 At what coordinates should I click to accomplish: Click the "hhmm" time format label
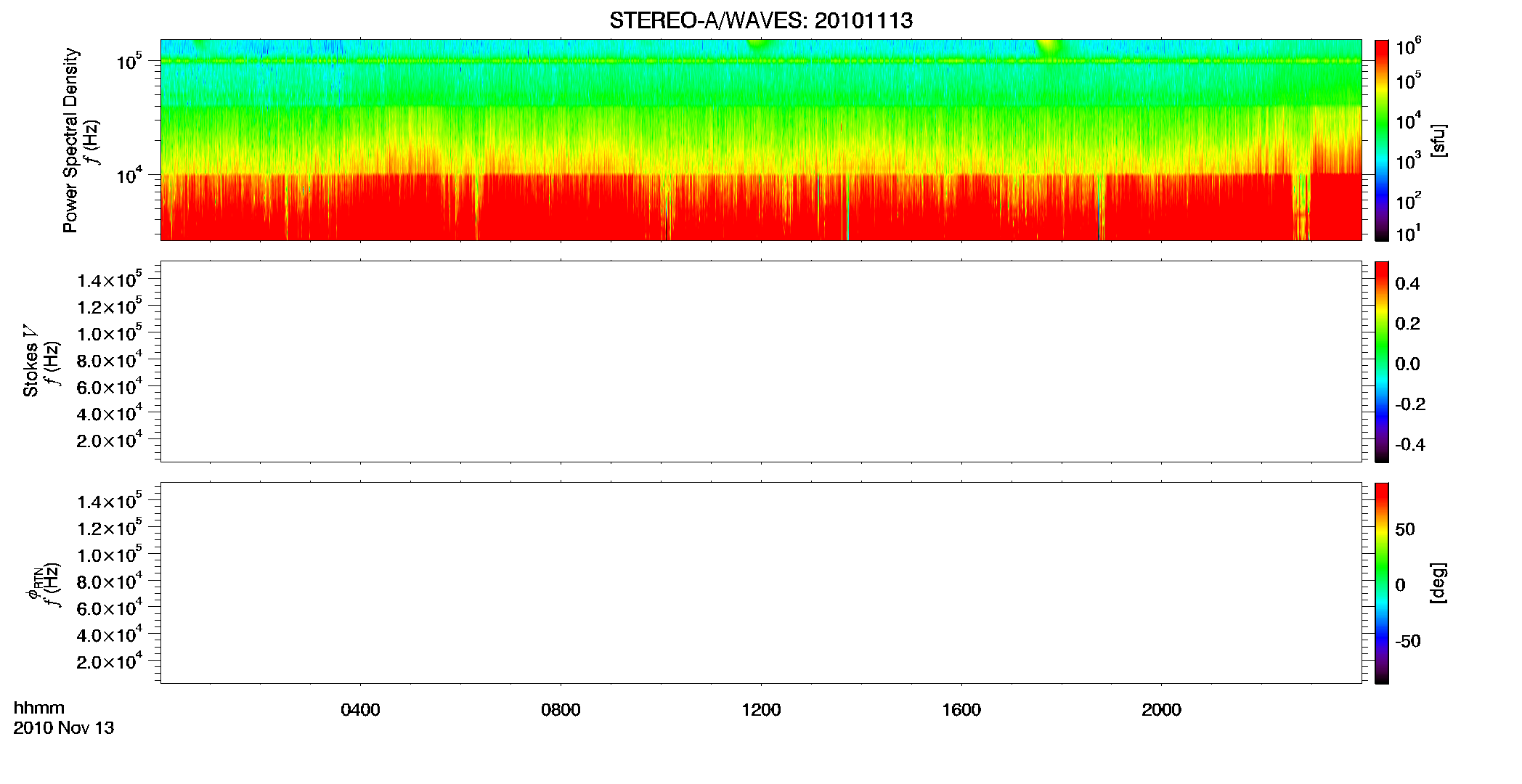[39, 709]
